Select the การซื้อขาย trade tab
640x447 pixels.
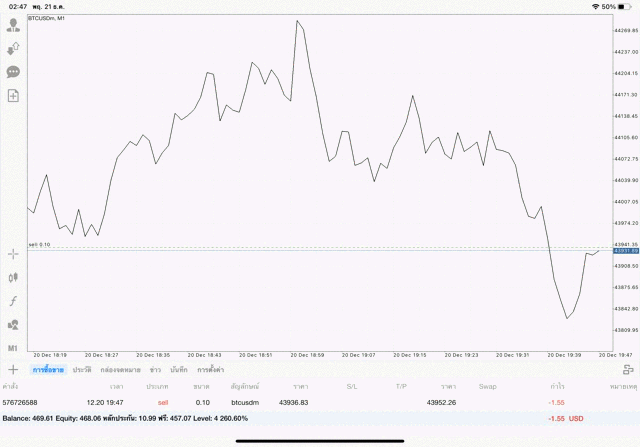pos(48,370)
